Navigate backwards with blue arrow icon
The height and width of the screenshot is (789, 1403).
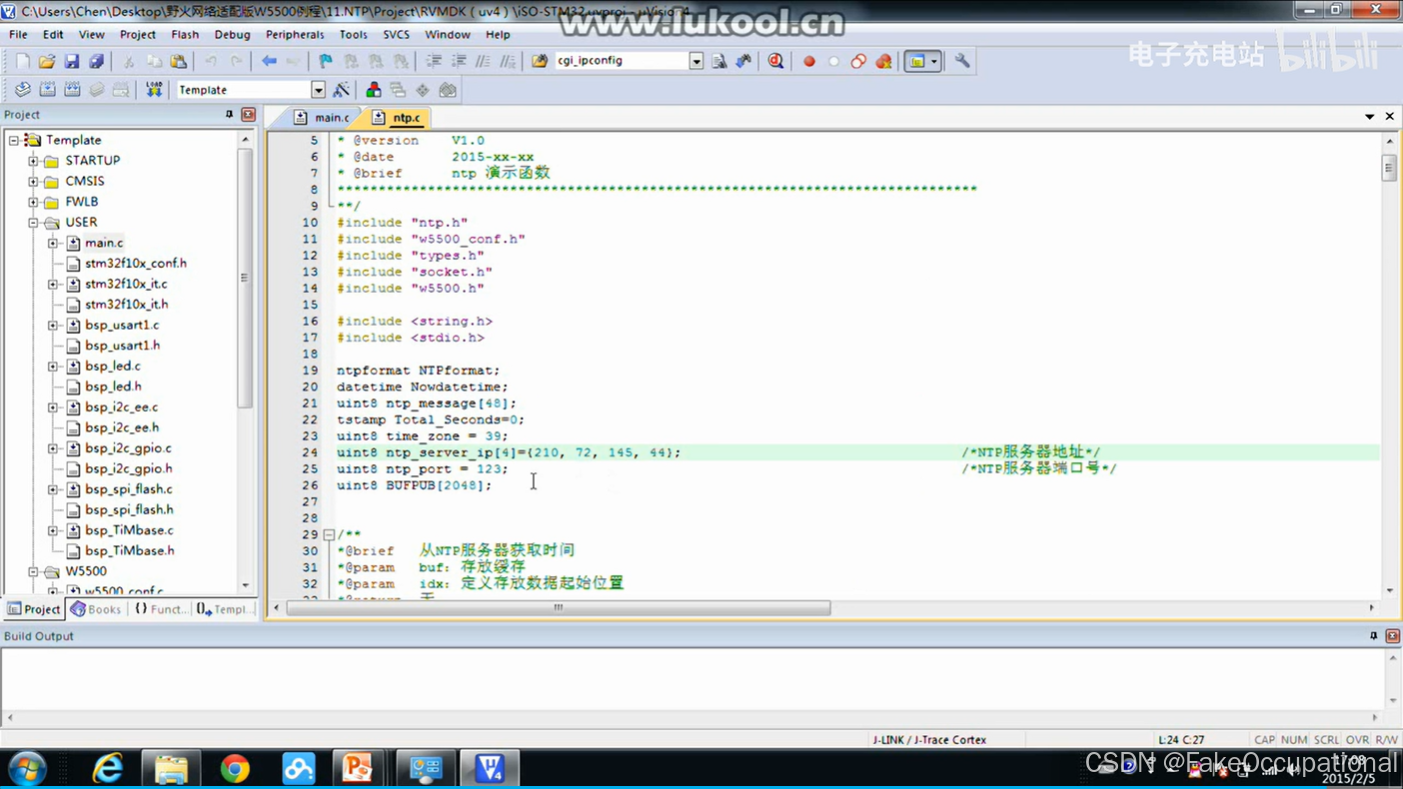point(269,61)
